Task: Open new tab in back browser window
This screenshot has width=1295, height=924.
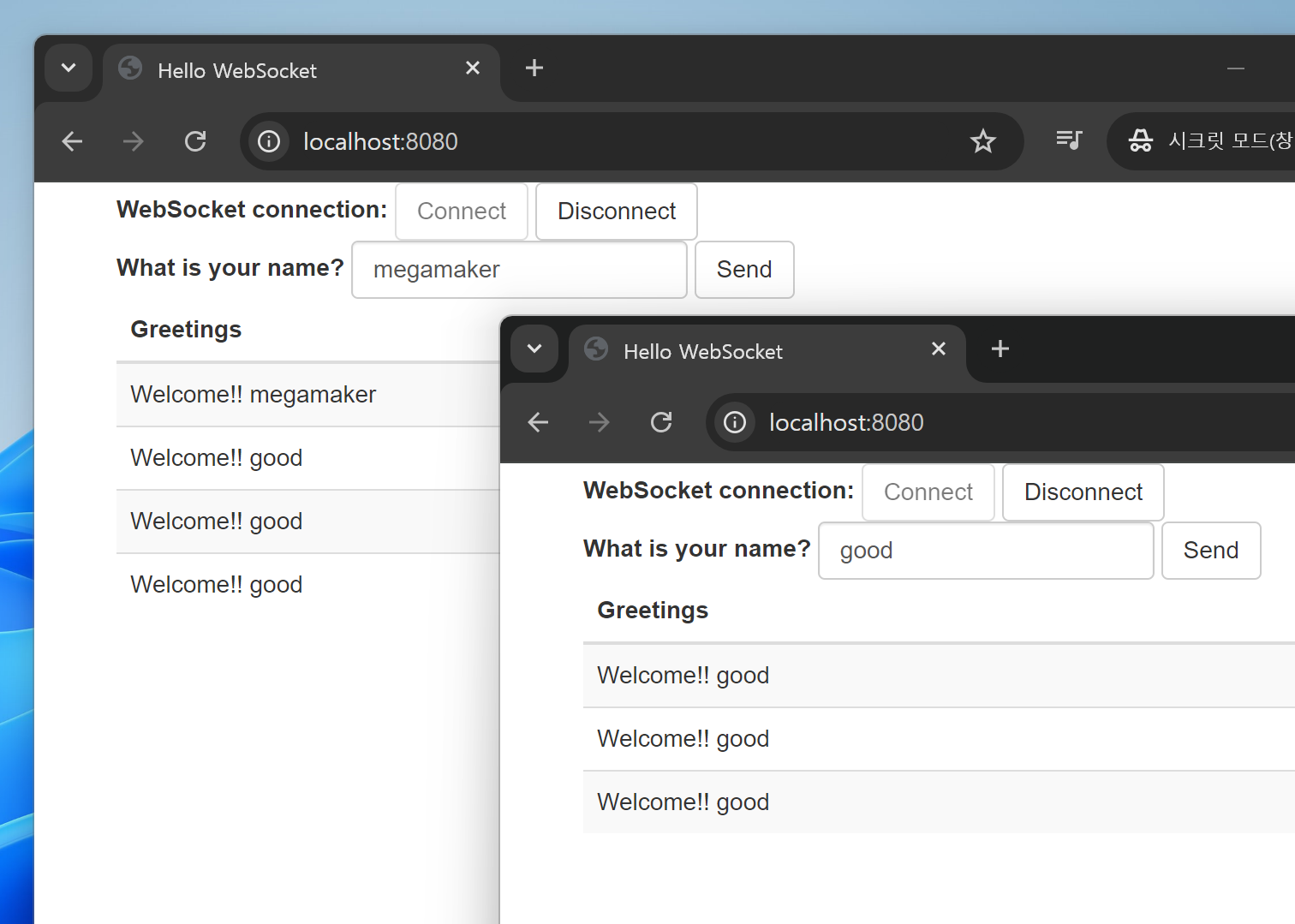Action: (534, 68)
